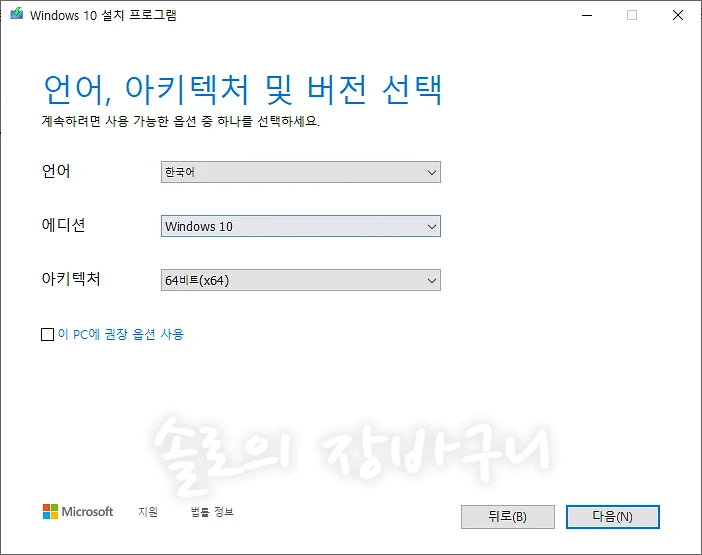The height and width of the screenshot is (555, 702).
Task: Click the '아키텍처' field label
Action: (x=71, y=279)
